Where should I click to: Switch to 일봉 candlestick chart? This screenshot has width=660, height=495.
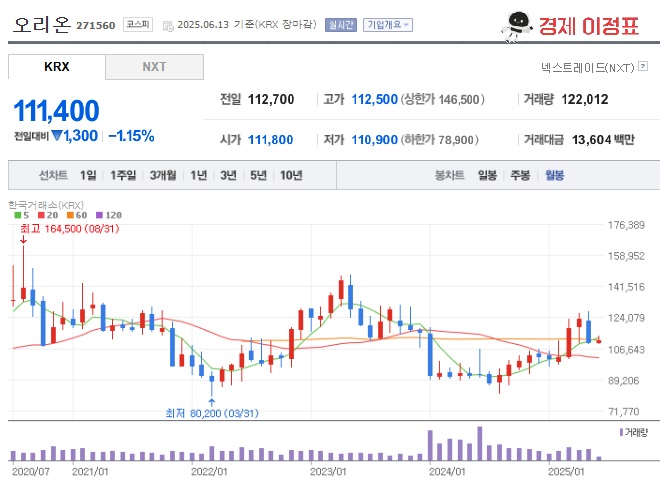[487, 175]
